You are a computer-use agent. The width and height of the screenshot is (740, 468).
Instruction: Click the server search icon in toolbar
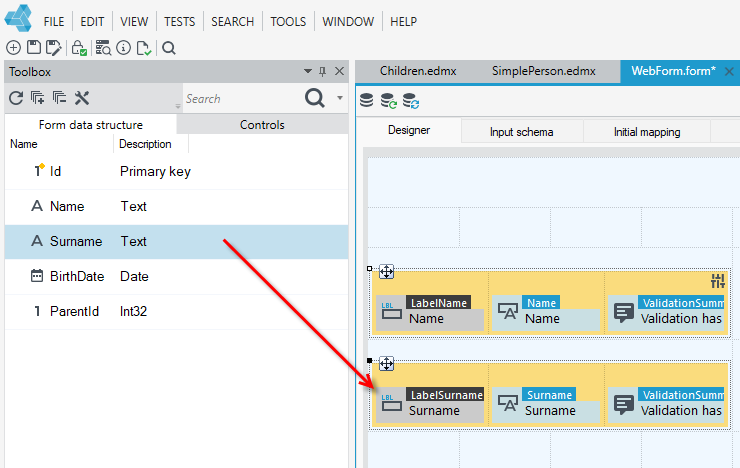pyautogui.click(x=103, y=48)
